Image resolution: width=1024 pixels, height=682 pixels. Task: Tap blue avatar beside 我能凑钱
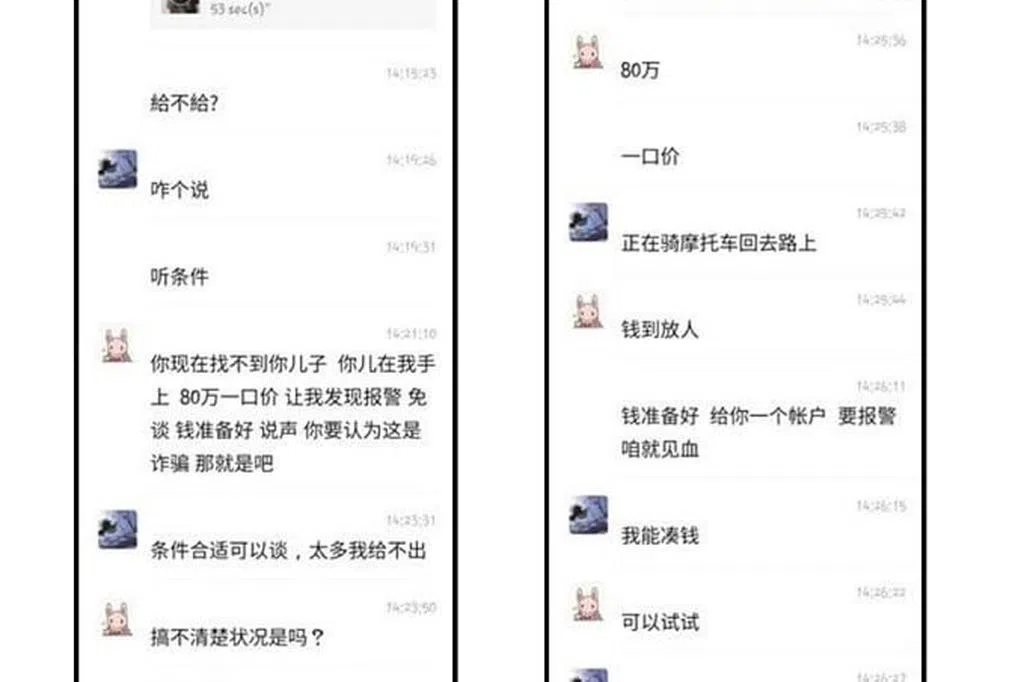click(x=588, y=515)
